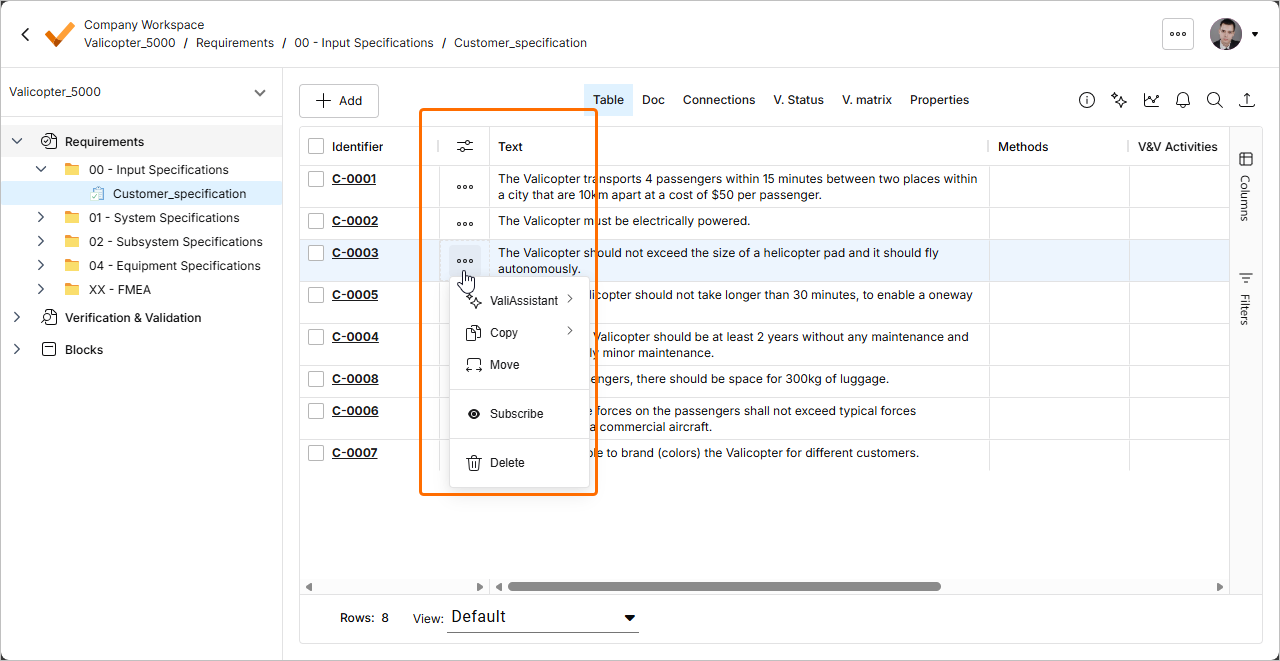Open the Columns side panel
This screenshot has height=661, width=1280.
[x=1245, y=186]
